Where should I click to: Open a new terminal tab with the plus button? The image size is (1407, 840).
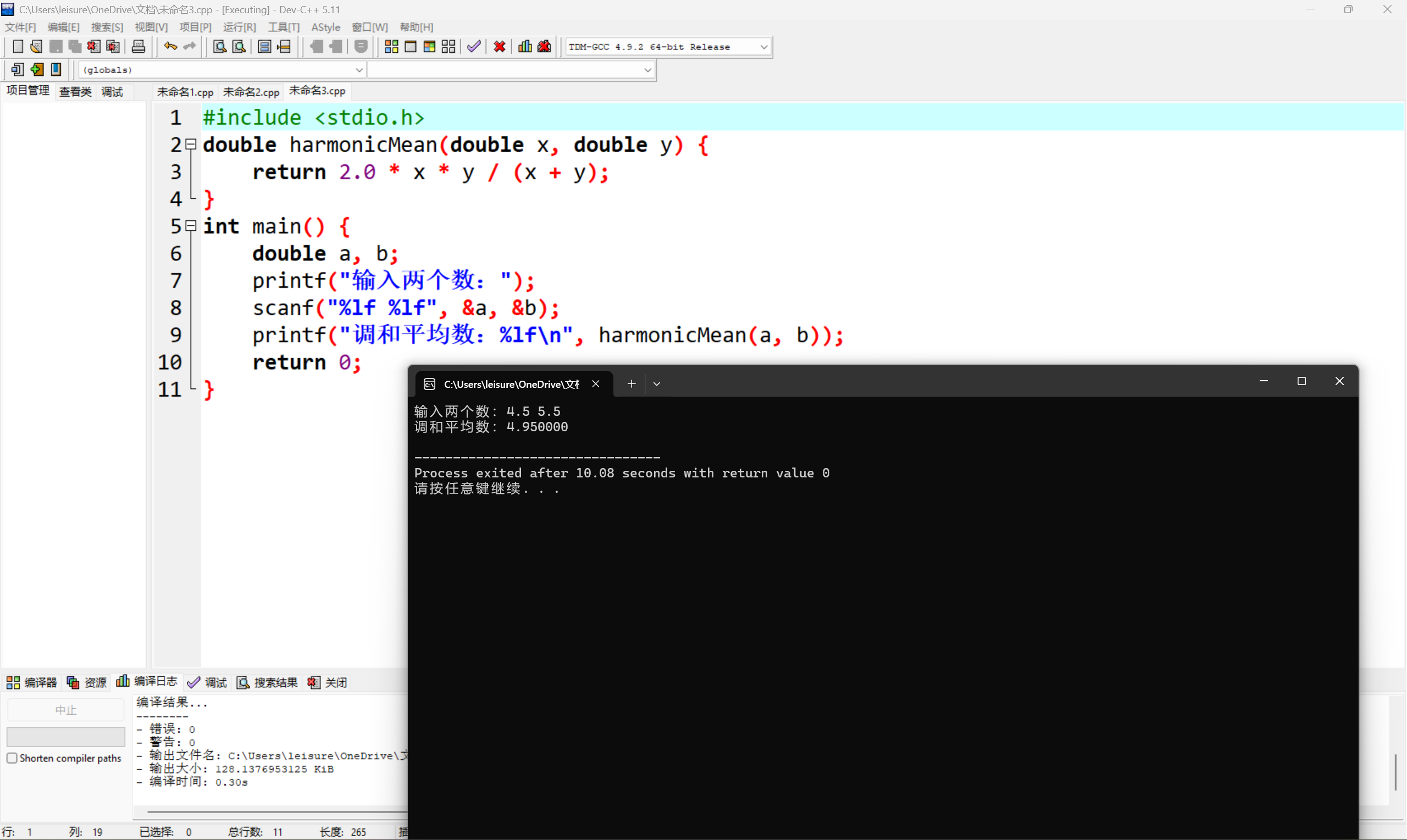coord(631,383)
